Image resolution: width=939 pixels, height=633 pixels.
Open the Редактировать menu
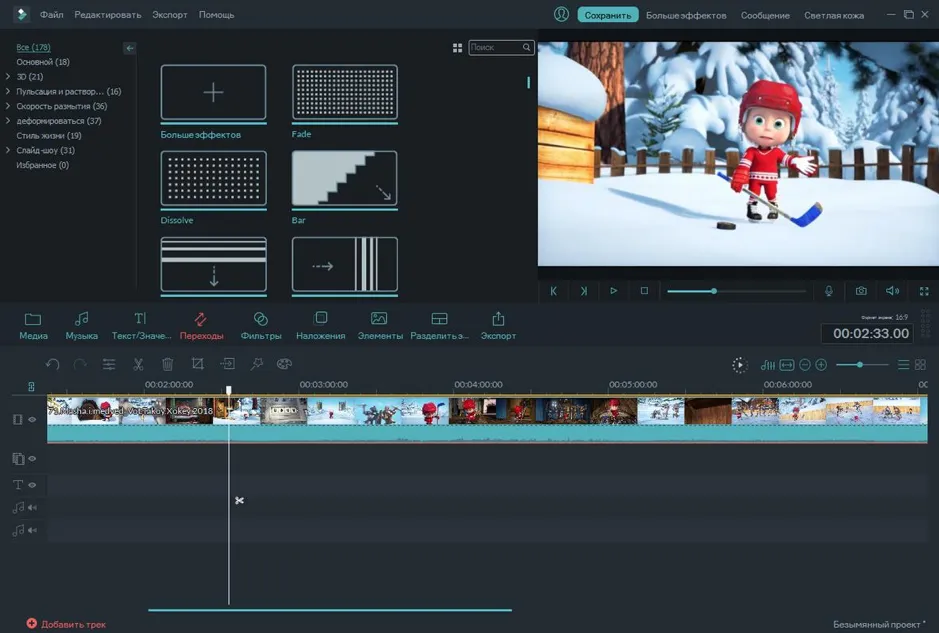pos(108,15)
